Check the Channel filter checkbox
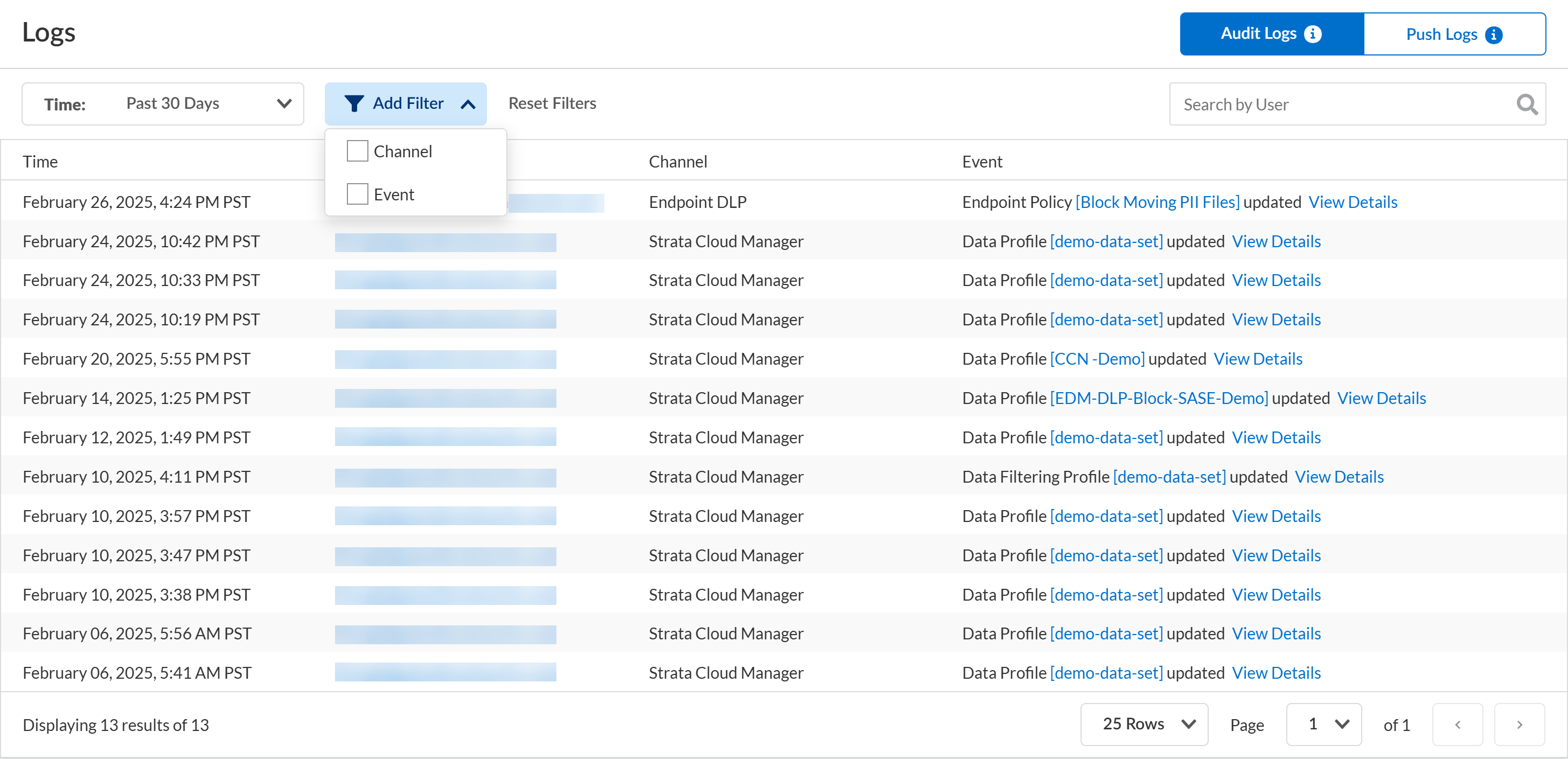This screenshot has width=1568, height=759. [x=357, y=151]
